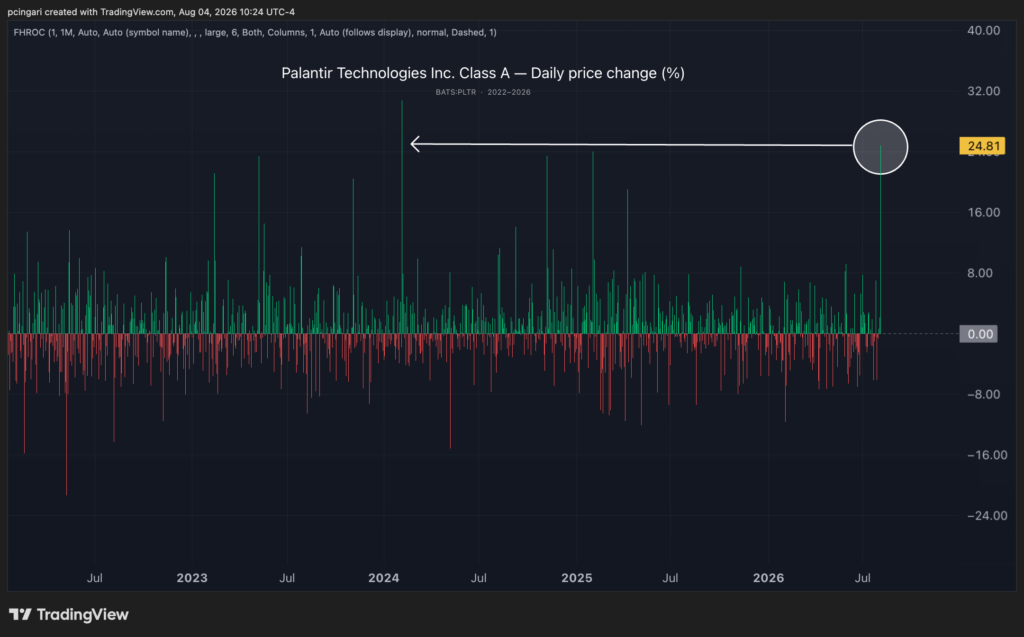
Task: Click the yellow 24.81 price label
Action: click(x=982, y=146)
